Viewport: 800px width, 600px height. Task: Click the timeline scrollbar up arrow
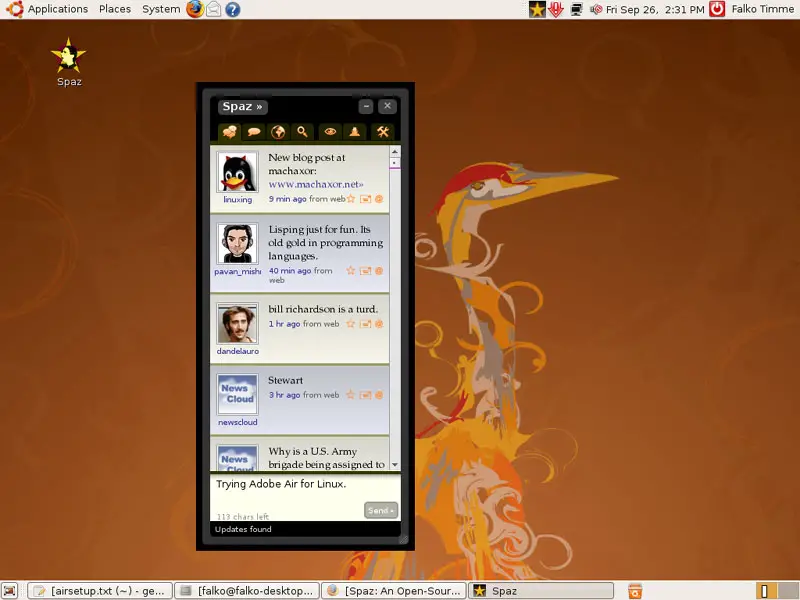394,152
